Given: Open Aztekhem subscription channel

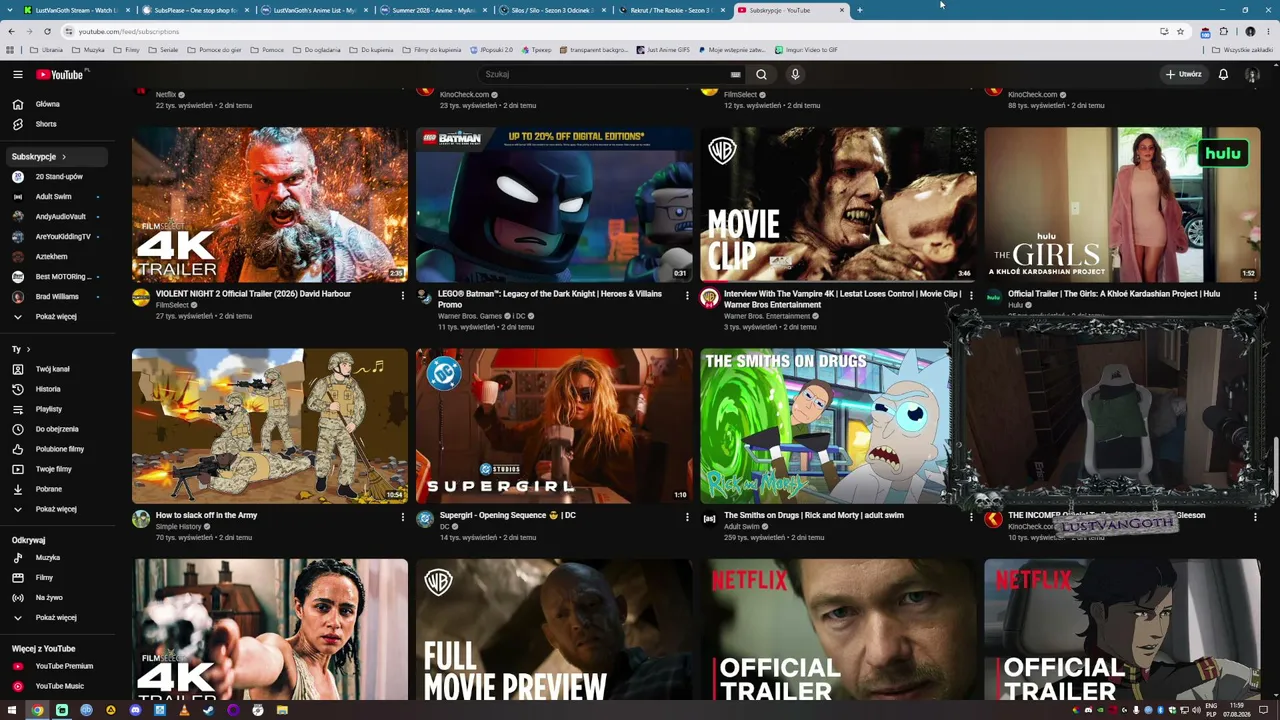Looking at the screenshot, I should point(53,257).
